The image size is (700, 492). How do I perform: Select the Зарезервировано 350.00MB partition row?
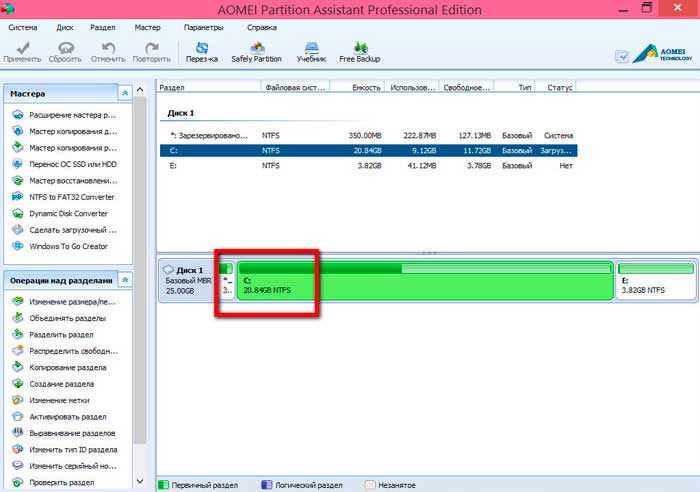[369, 136]
